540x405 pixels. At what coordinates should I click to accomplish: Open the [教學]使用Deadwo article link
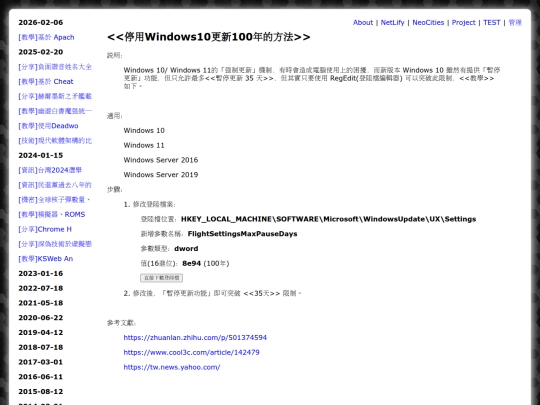[x=48, y=126]
